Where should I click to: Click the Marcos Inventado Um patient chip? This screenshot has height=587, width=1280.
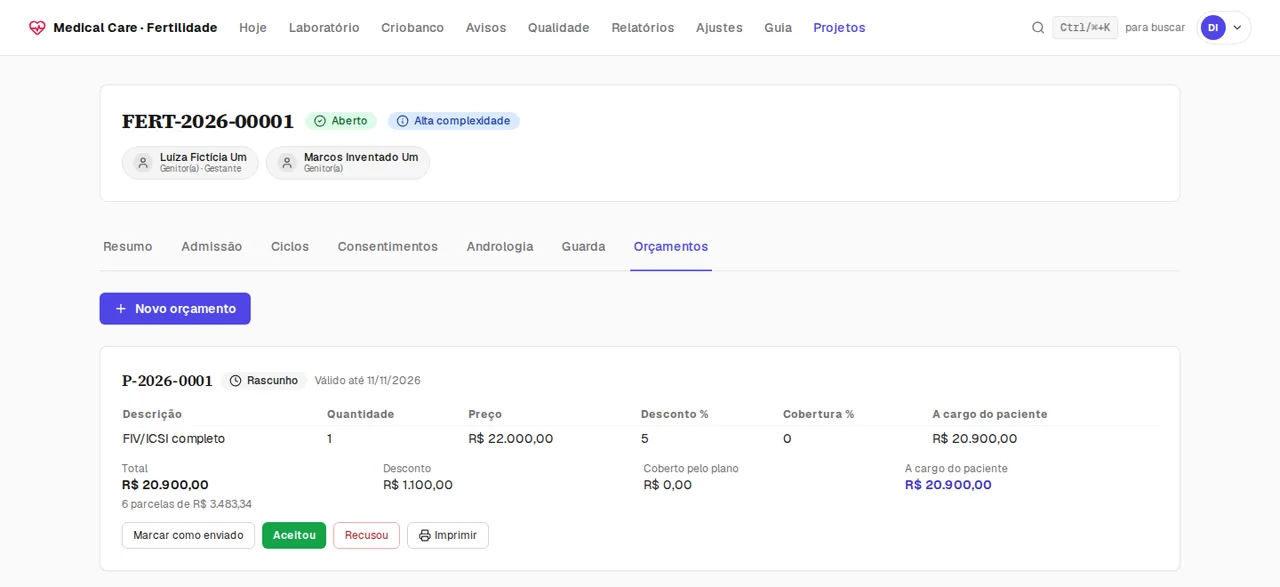coord(348,163)
